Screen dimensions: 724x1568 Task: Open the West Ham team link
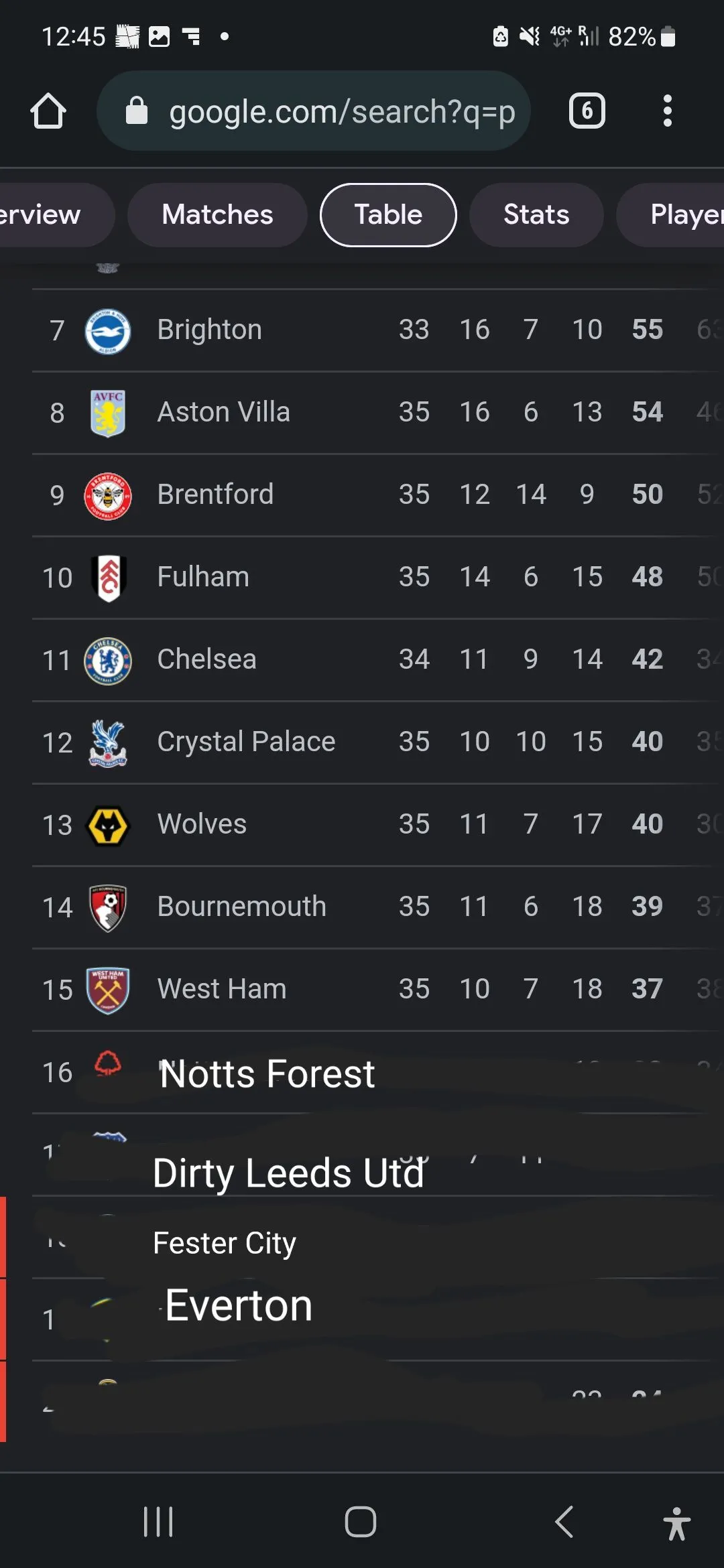coord(221,990)
